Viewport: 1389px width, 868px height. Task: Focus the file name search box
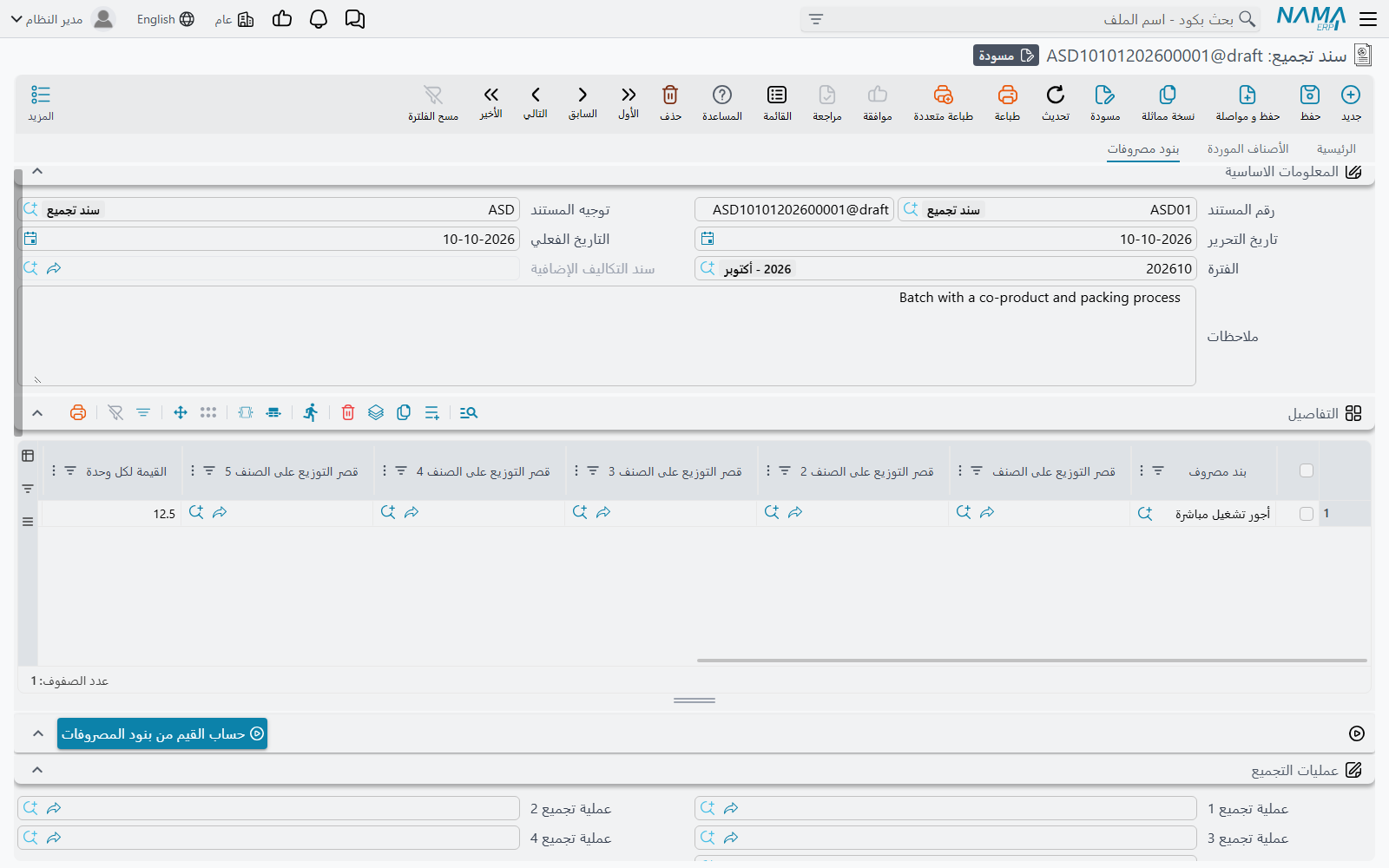pyautogui.click(x=1029, y=19)
